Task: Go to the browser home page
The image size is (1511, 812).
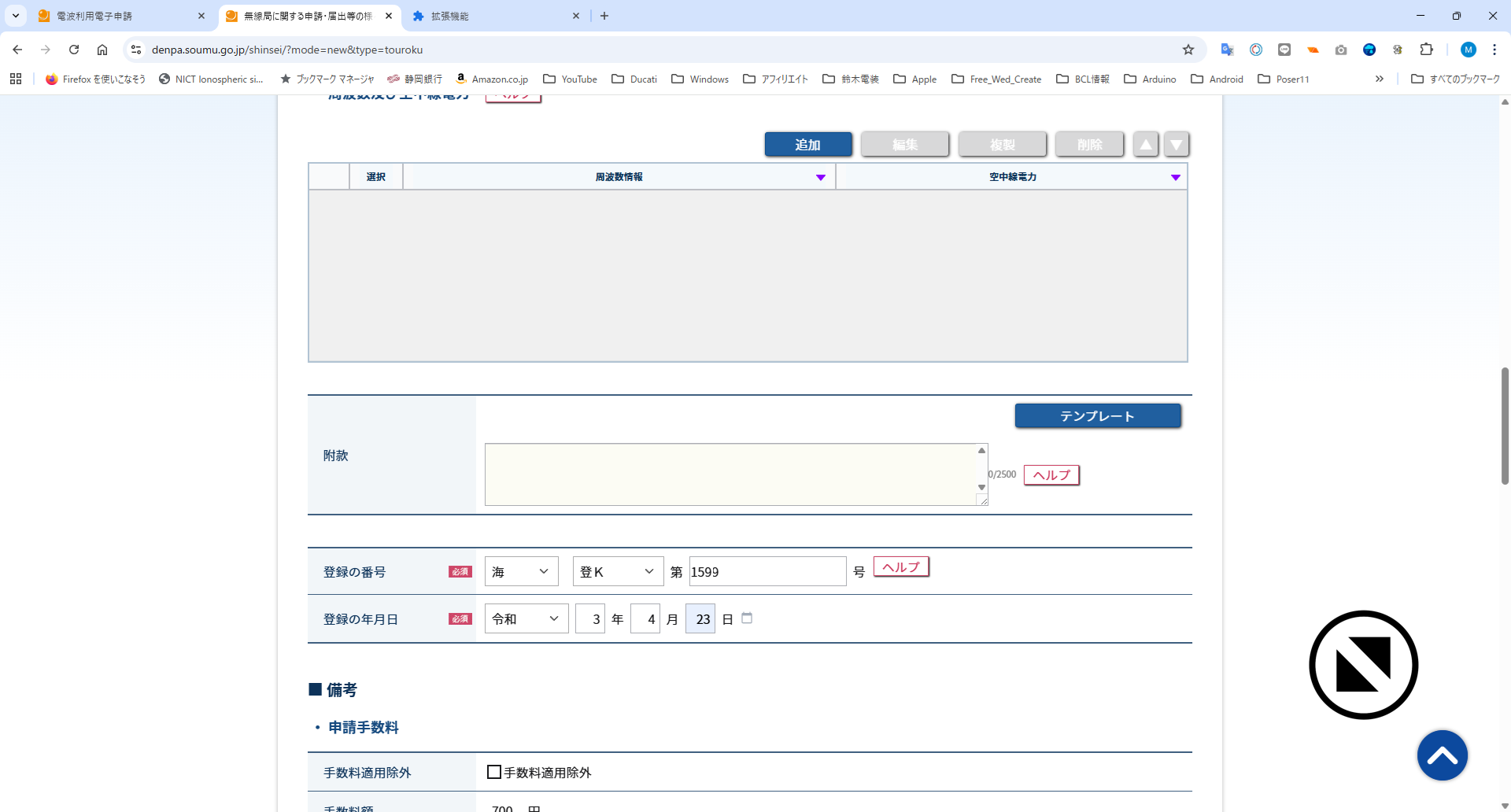Action: coord(102,50)
